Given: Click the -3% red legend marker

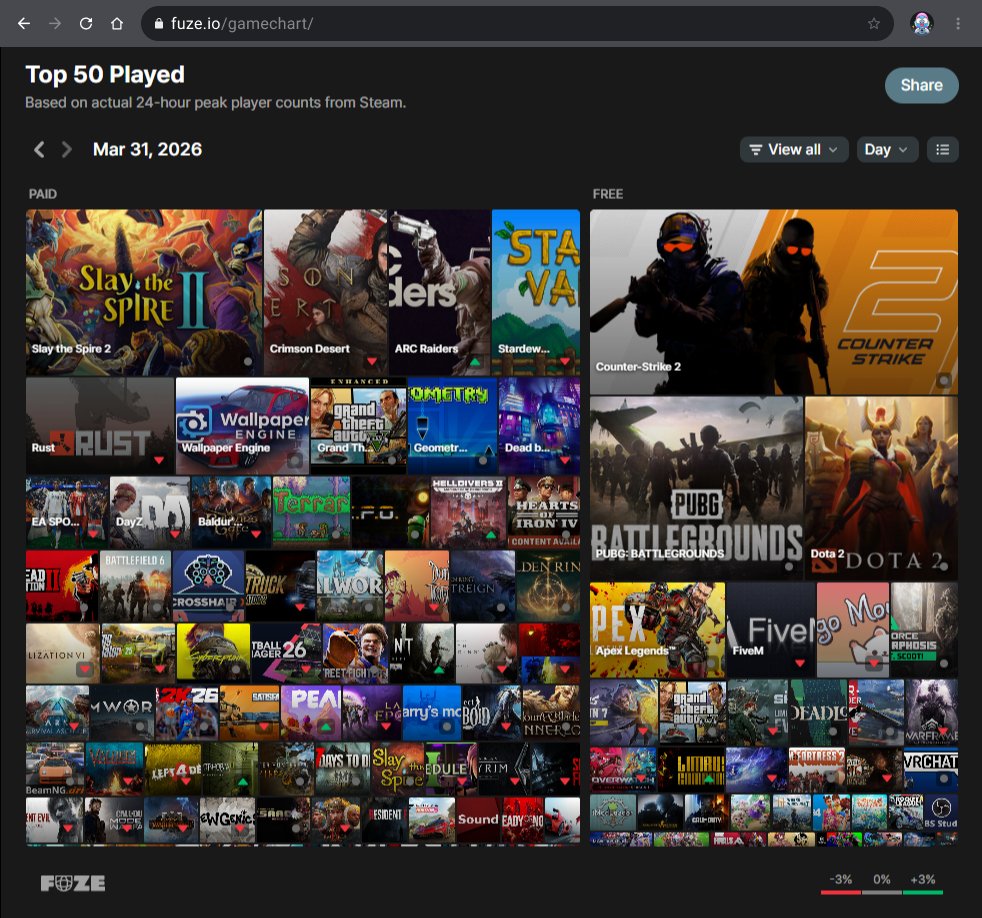Looking at the screenshot, I should pos(840,892).
